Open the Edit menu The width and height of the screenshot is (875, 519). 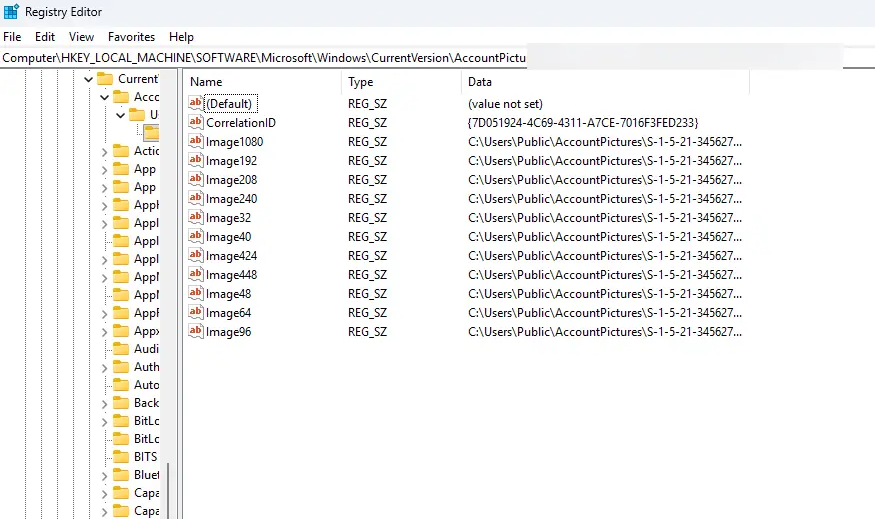(x=45, y=37)
